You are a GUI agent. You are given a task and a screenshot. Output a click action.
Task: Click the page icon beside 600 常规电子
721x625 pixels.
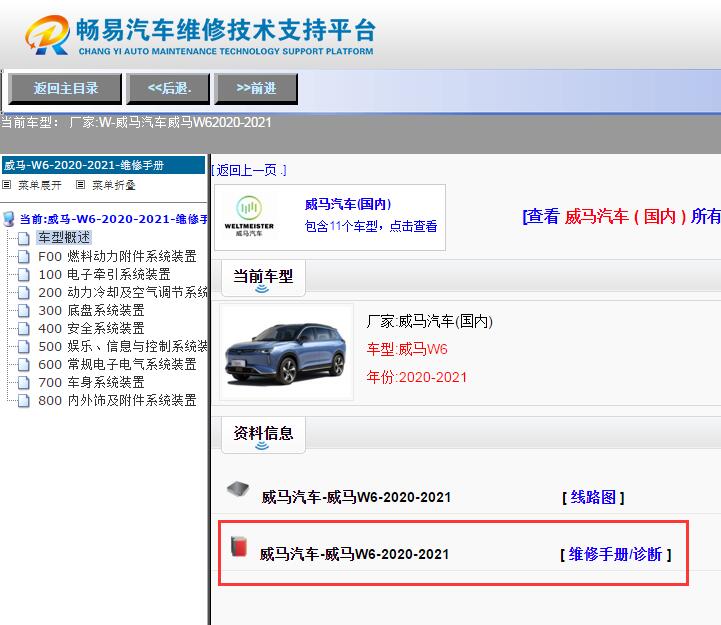tap(23, 365)
